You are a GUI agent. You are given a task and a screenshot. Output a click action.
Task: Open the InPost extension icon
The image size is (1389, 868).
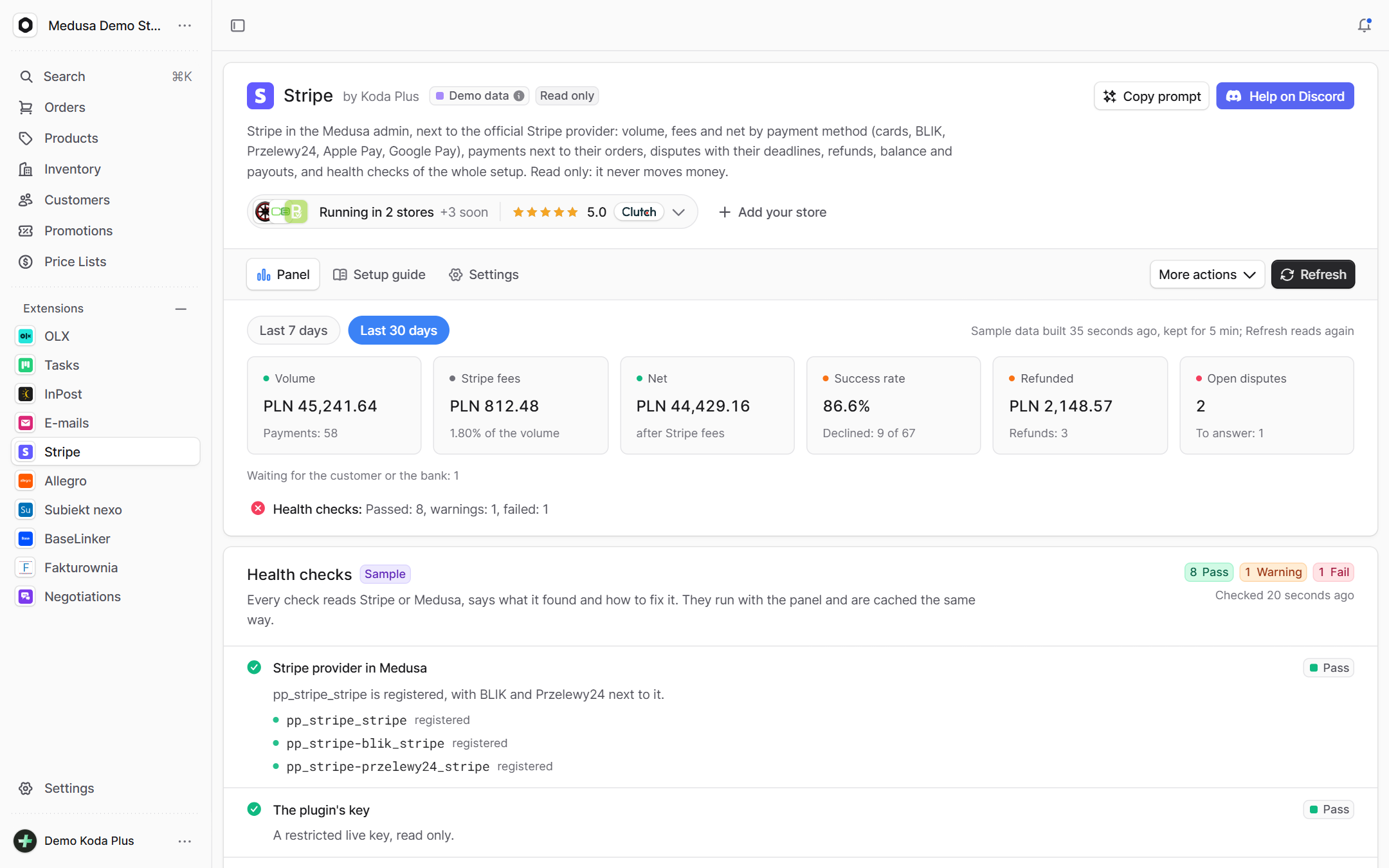26,394
